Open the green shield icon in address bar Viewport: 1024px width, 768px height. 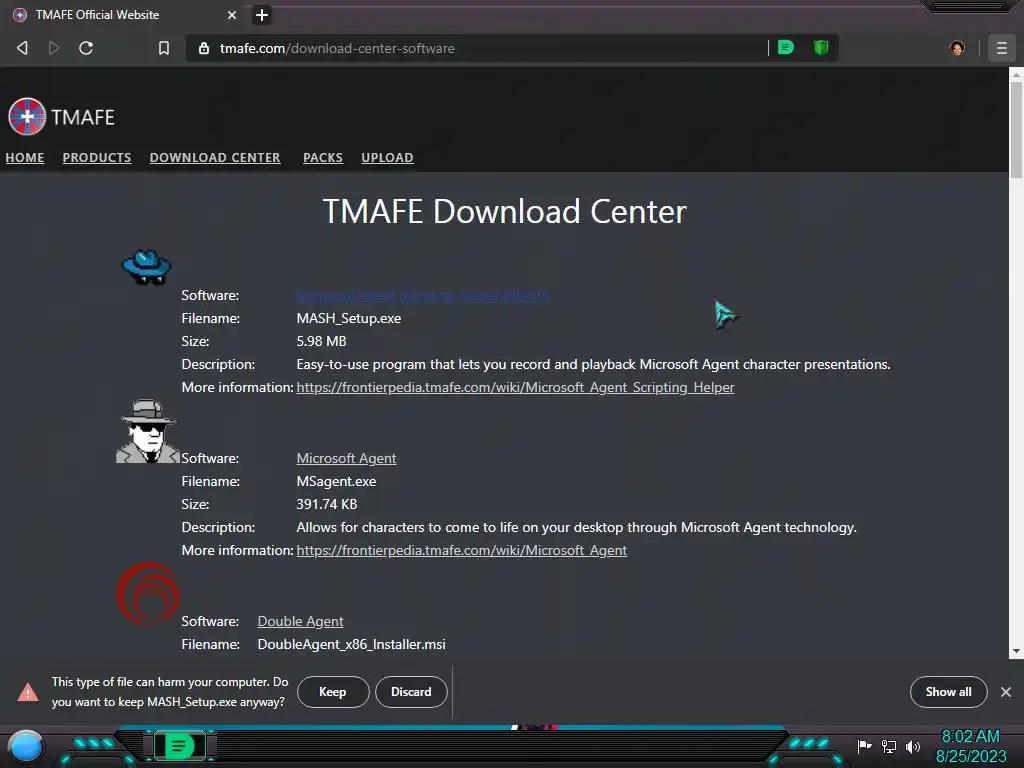coord(821,47)
